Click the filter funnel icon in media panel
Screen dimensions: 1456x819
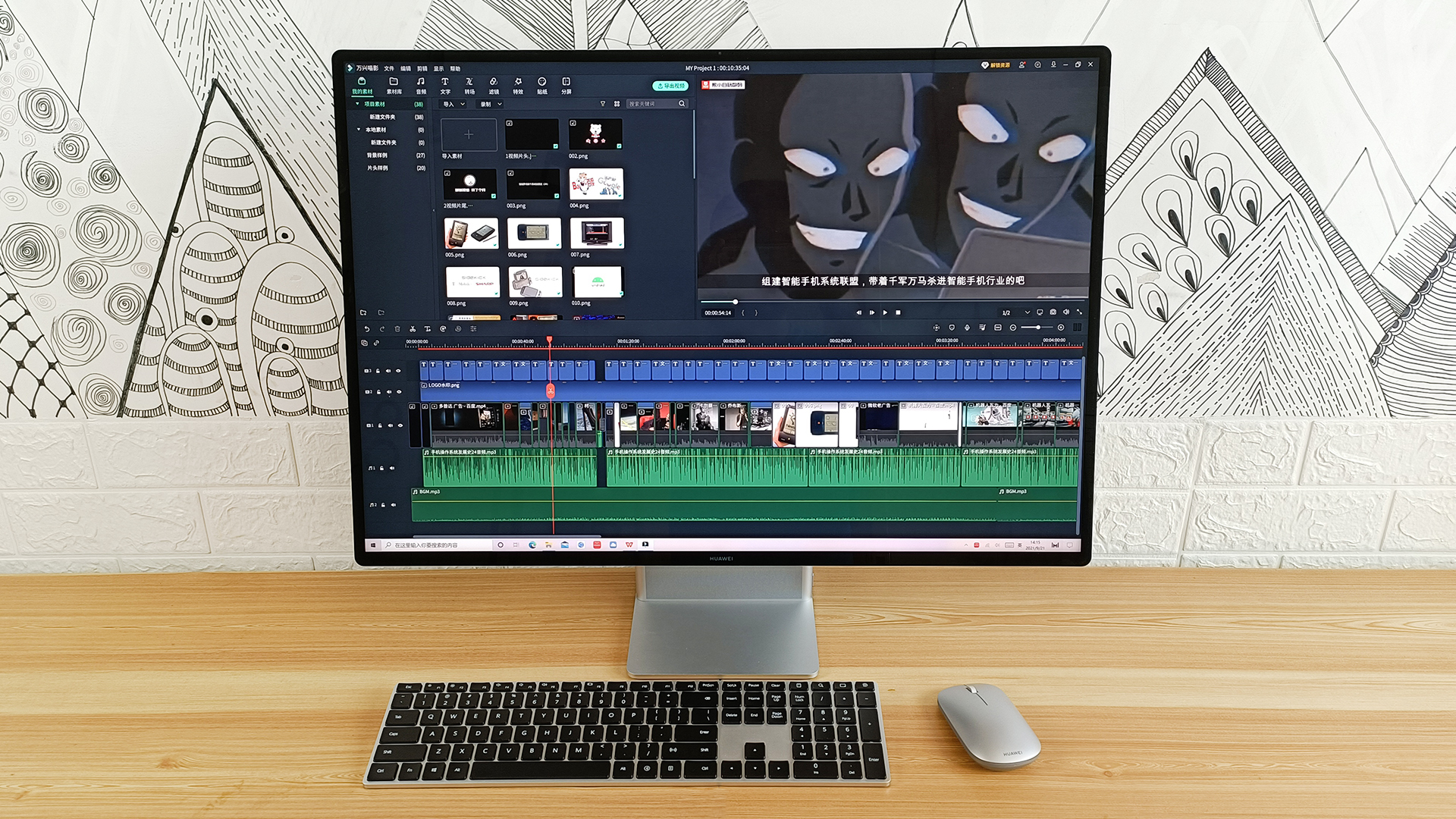click(603, 104)
